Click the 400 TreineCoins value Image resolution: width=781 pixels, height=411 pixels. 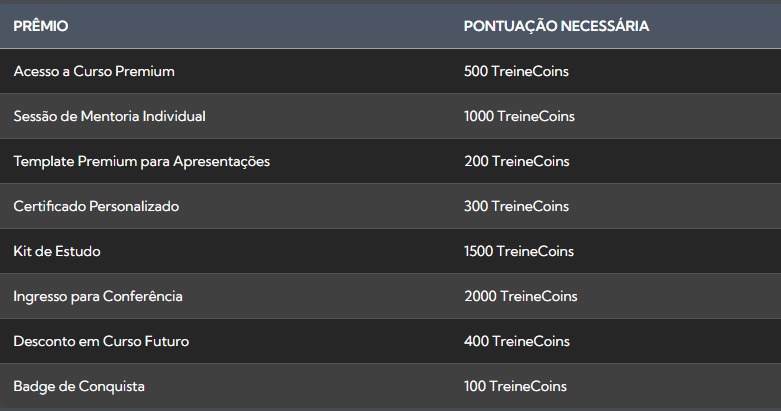tap(516, 341)
